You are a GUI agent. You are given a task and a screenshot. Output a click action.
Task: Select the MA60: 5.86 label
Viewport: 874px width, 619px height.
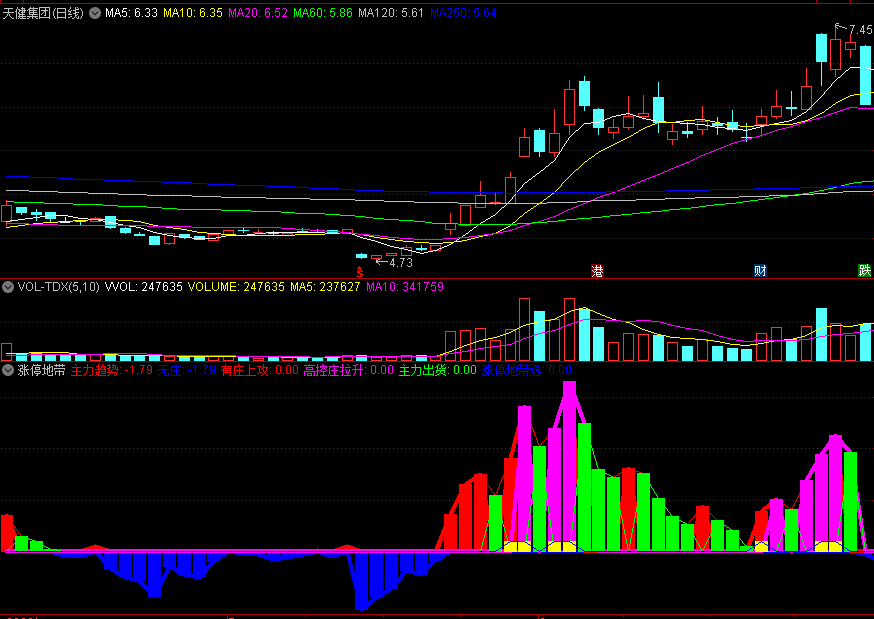[x=323, y=13]
